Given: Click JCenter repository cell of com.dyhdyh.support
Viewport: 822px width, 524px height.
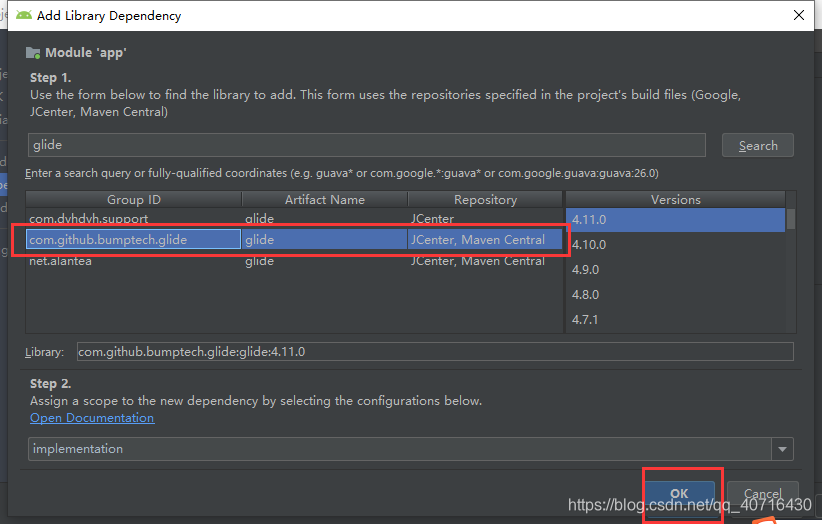Looking at the screenshot, I should click(x=485, y=218).
